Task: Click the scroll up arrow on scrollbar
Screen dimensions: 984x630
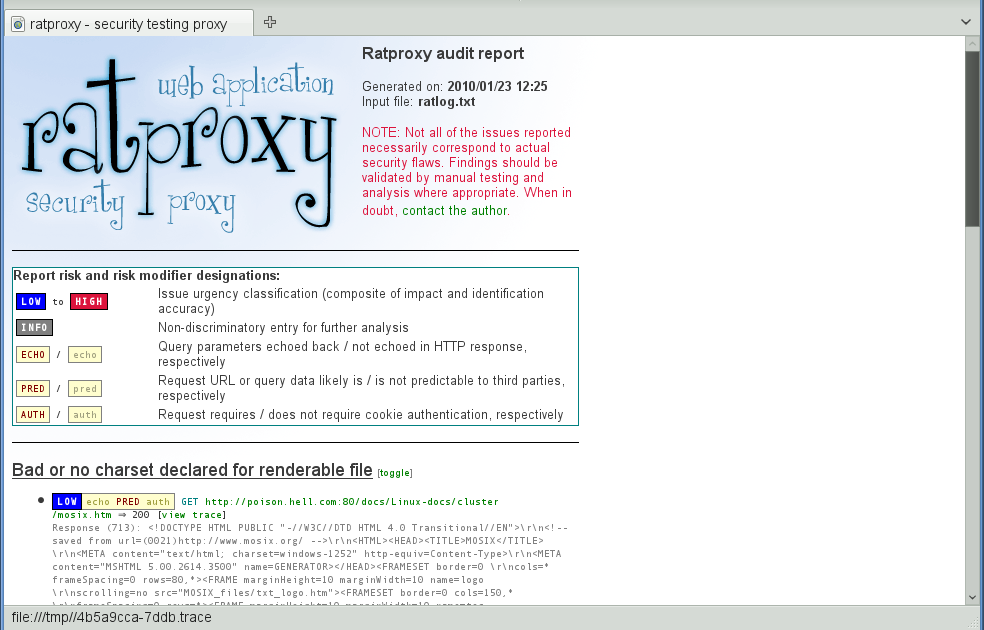Action: [973, 44]
